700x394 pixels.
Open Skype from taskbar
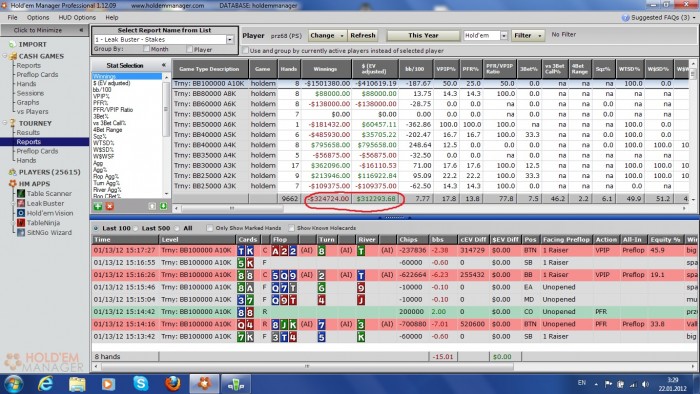point(141,384)
